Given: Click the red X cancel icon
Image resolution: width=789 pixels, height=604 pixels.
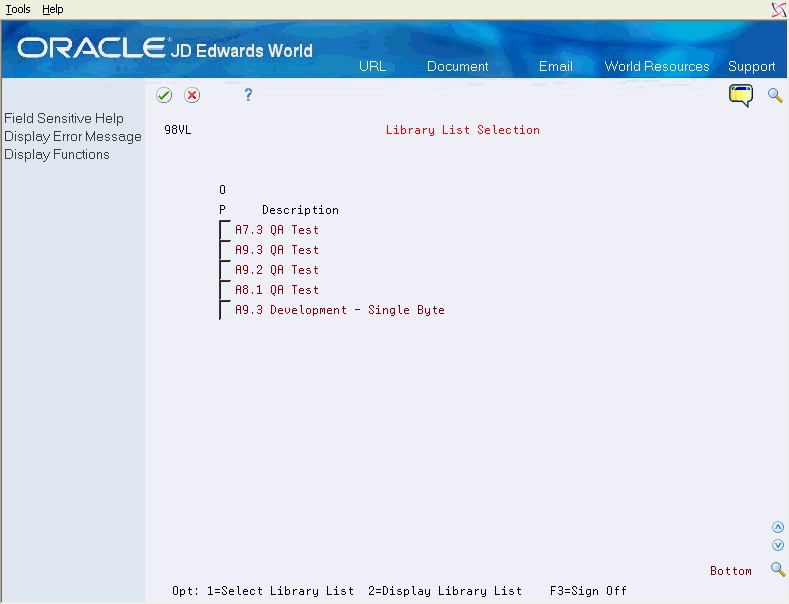Looking at the screenshot, I should point(192,95).
